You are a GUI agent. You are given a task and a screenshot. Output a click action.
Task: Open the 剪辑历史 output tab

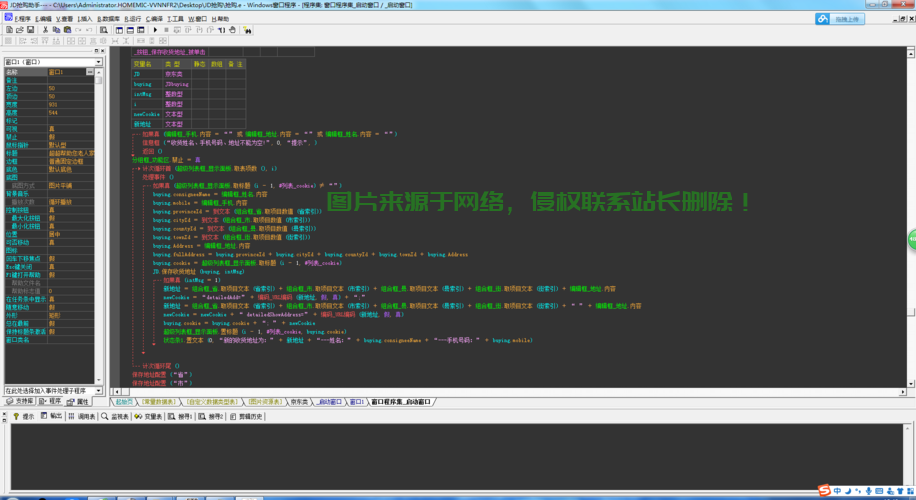[x=246, y=416]
